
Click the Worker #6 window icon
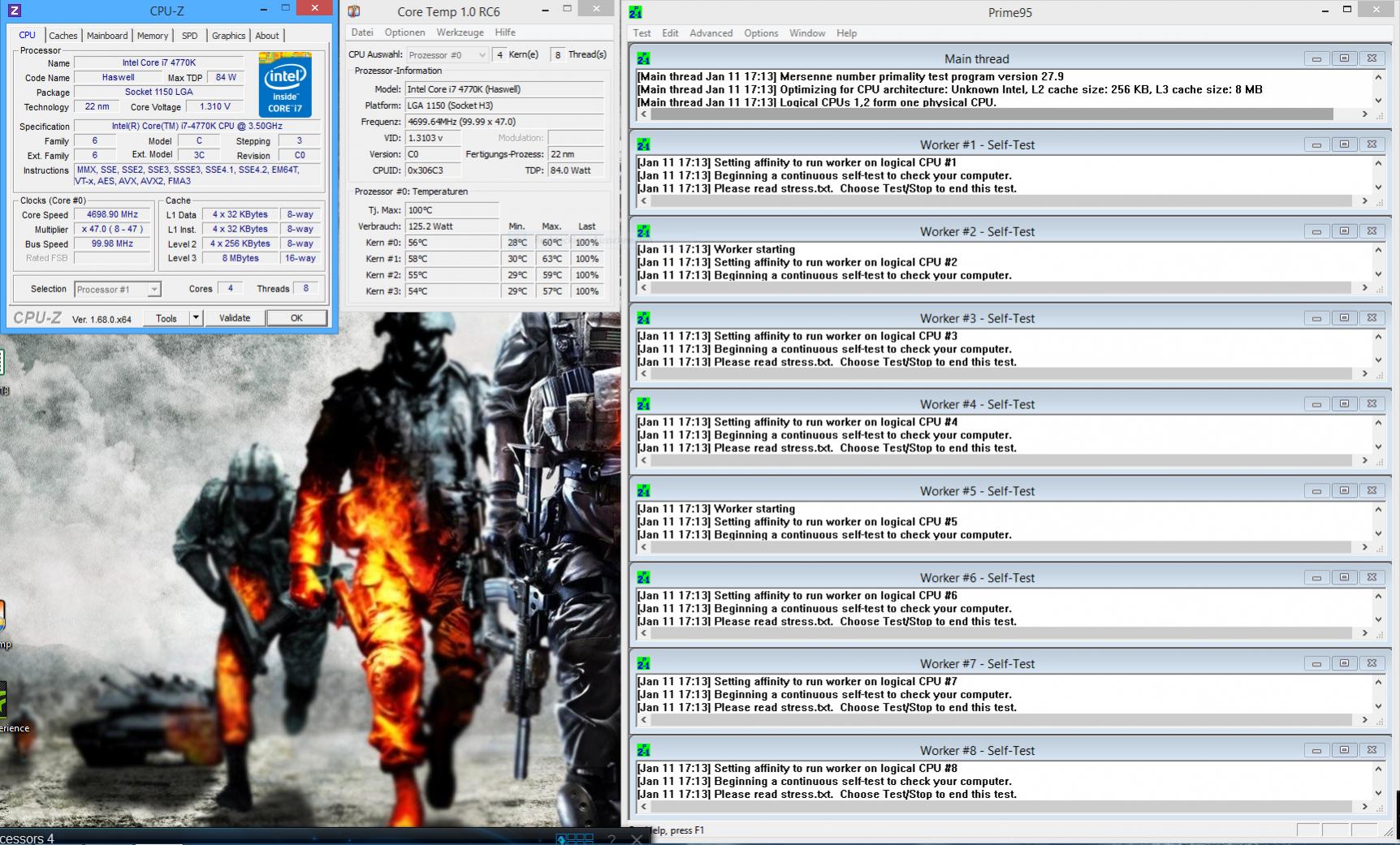click(x=644, y=578)
